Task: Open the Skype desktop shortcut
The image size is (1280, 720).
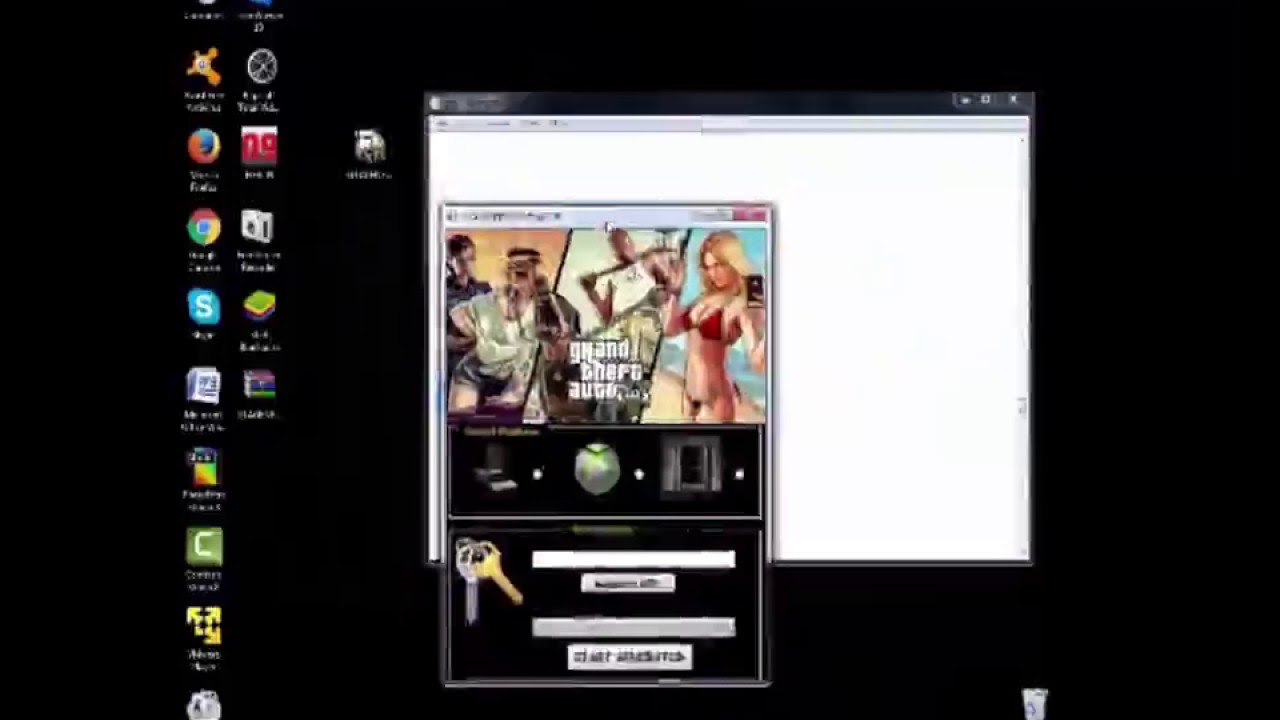Action: click(203, 307)
